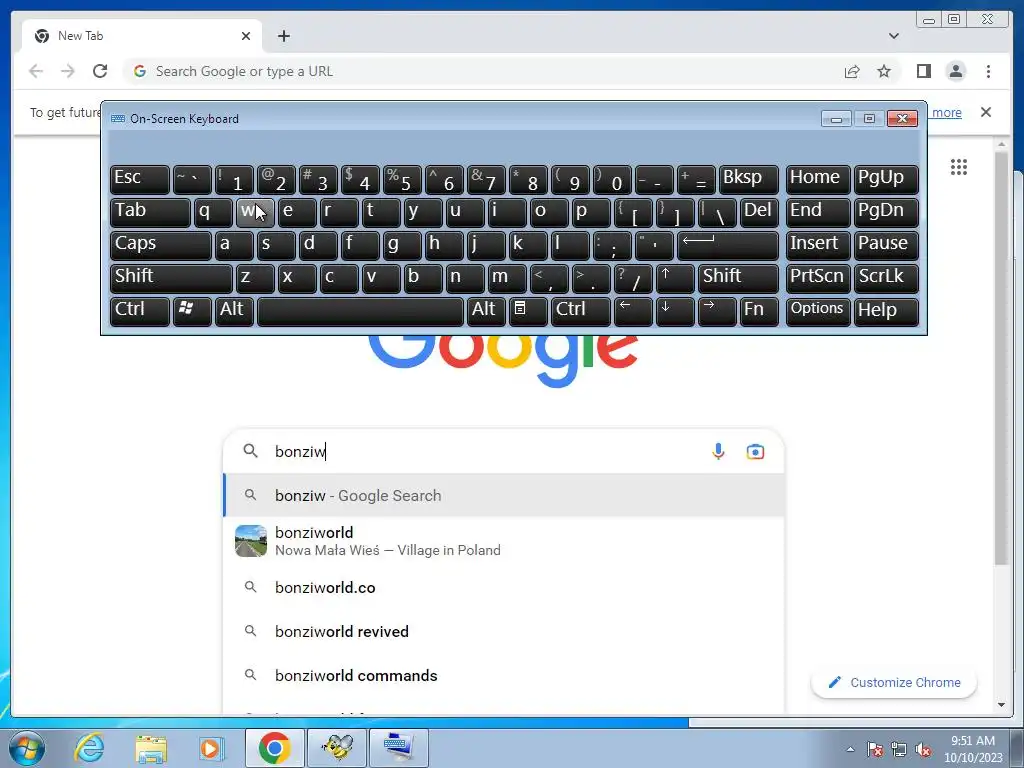
Task: Search by image with camera icon
Action: [755, 451]
